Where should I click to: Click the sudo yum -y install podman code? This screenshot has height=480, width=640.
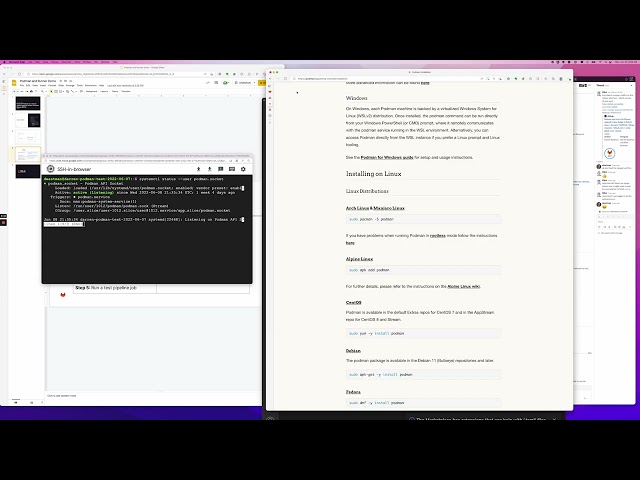[423, 333]
